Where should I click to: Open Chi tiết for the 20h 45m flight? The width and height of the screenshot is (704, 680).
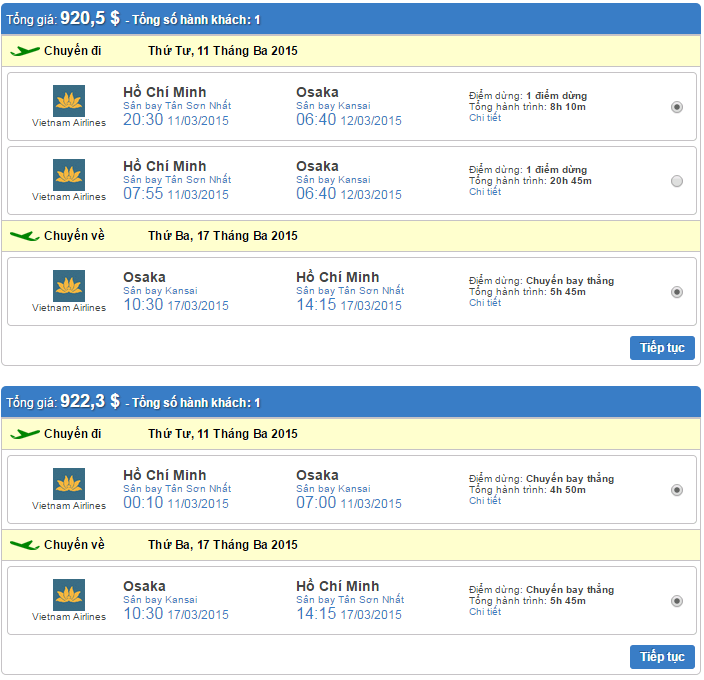(485, 192)
